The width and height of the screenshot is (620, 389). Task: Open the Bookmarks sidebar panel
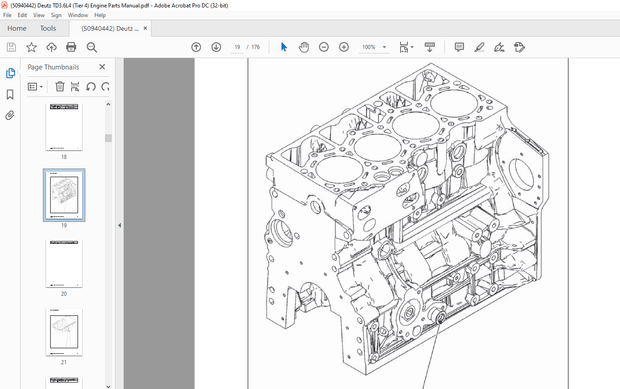tap(10, 94)
